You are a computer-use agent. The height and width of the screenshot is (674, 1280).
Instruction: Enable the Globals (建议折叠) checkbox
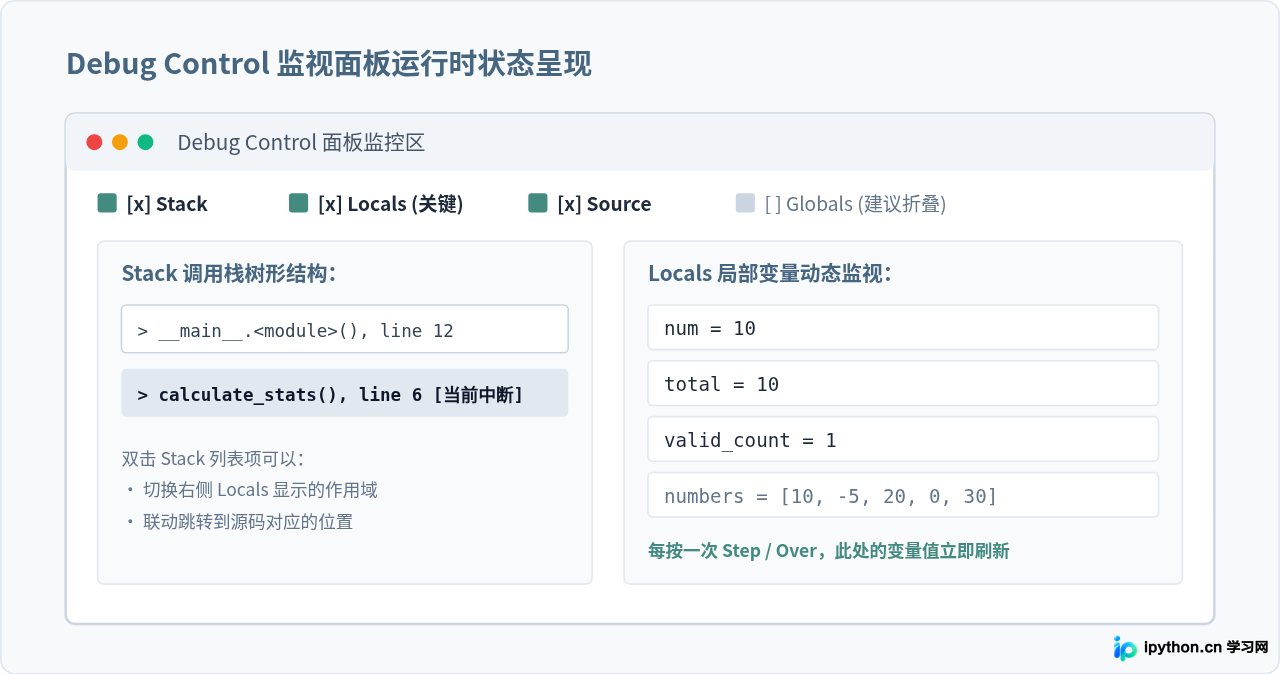[x=745, y=203]
